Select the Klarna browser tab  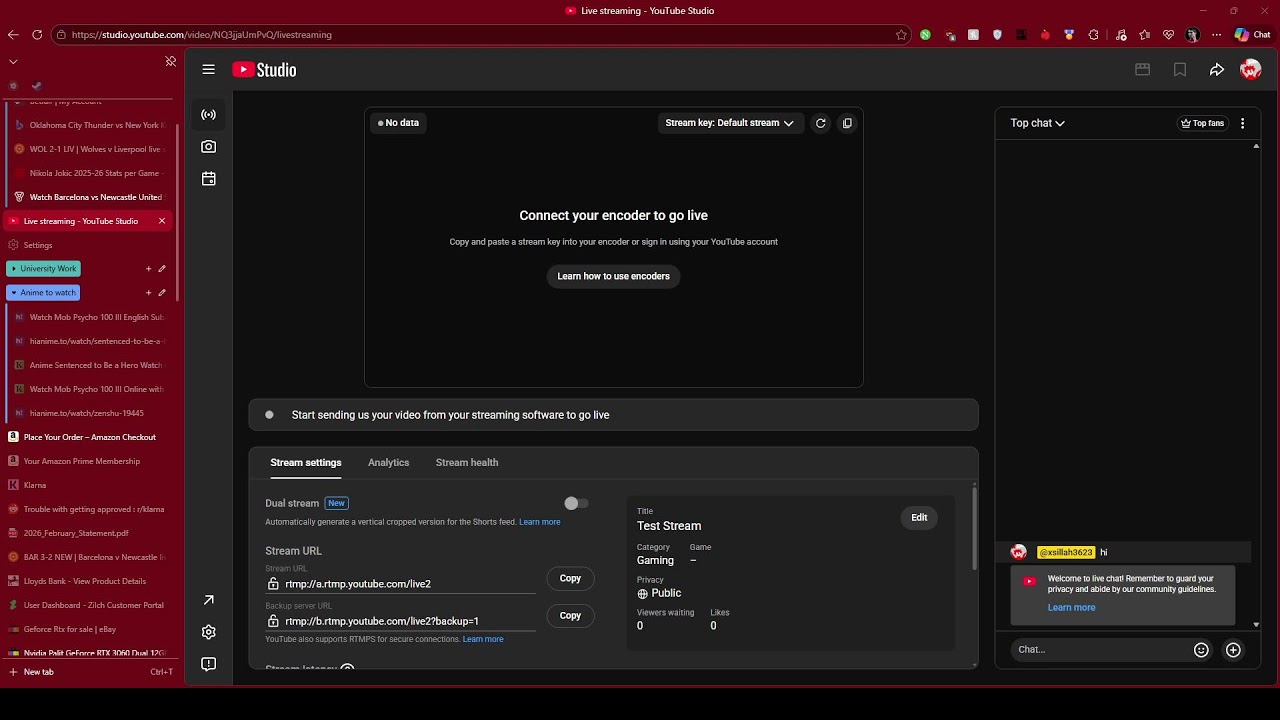coord(90,485)
